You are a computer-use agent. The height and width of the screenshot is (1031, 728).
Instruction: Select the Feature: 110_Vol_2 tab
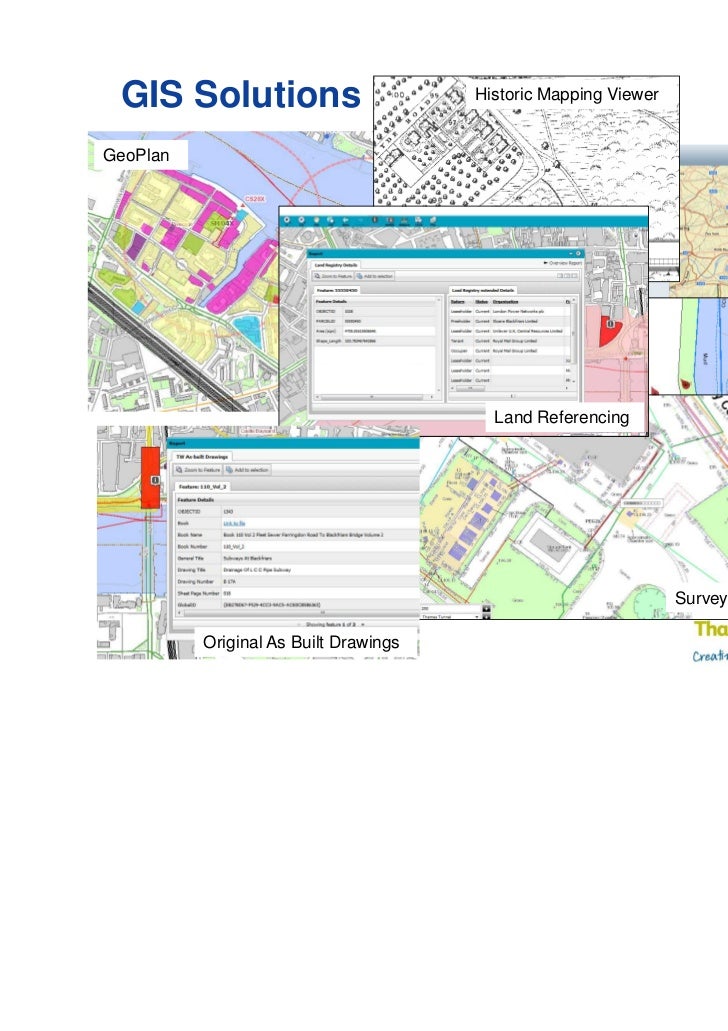point(203,486)
